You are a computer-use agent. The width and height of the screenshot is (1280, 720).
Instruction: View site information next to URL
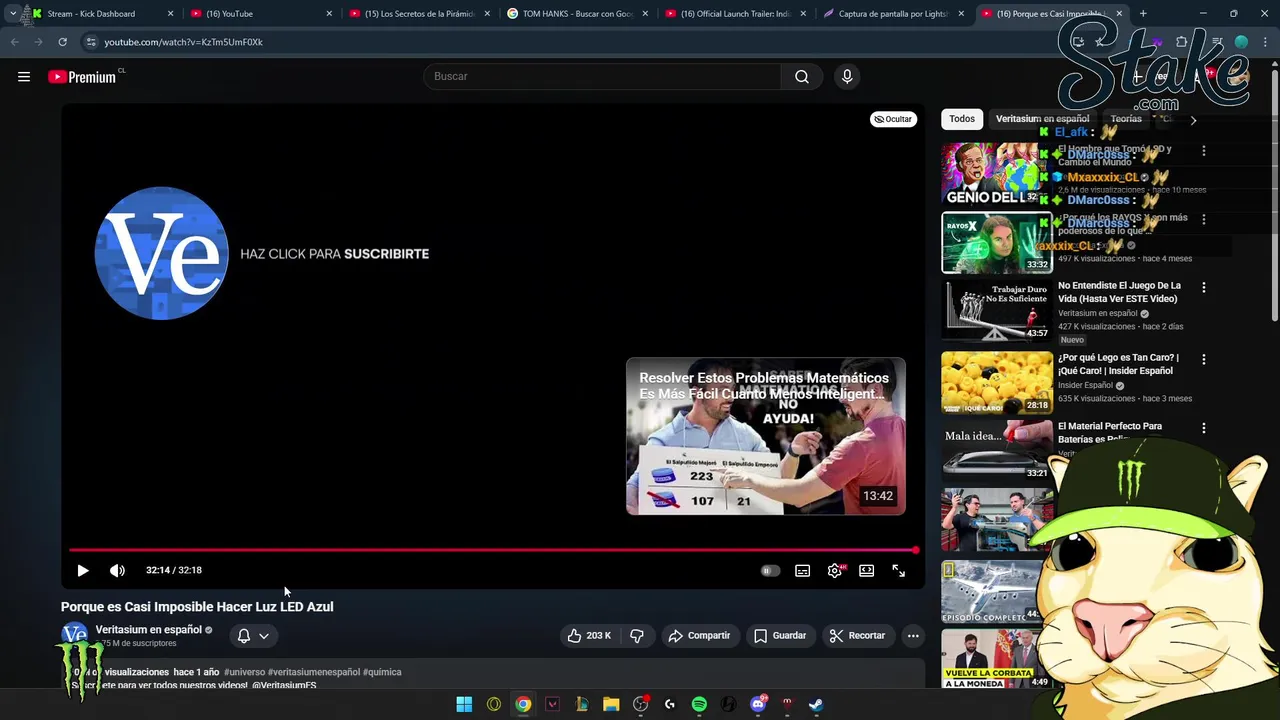(91, 42)
